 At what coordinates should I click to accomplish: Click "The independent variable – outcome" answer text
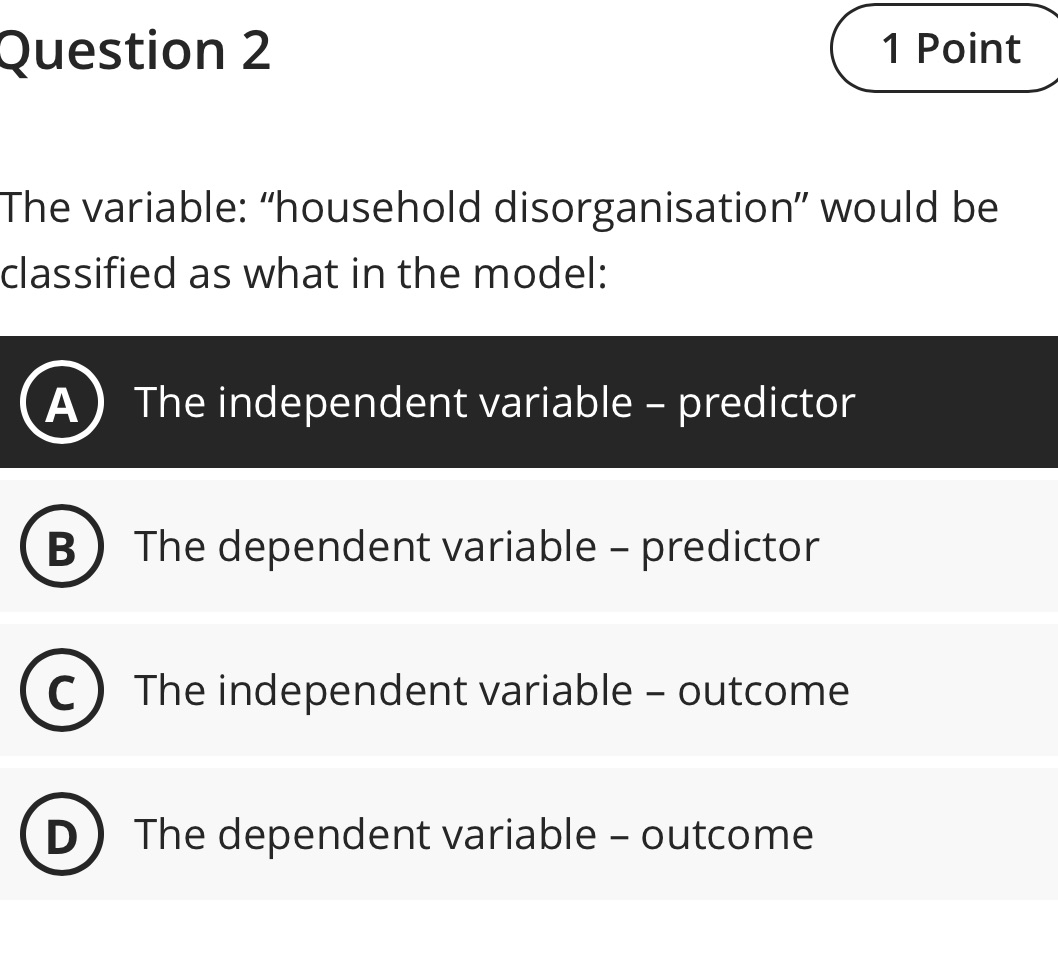click(x=491, y=690)
